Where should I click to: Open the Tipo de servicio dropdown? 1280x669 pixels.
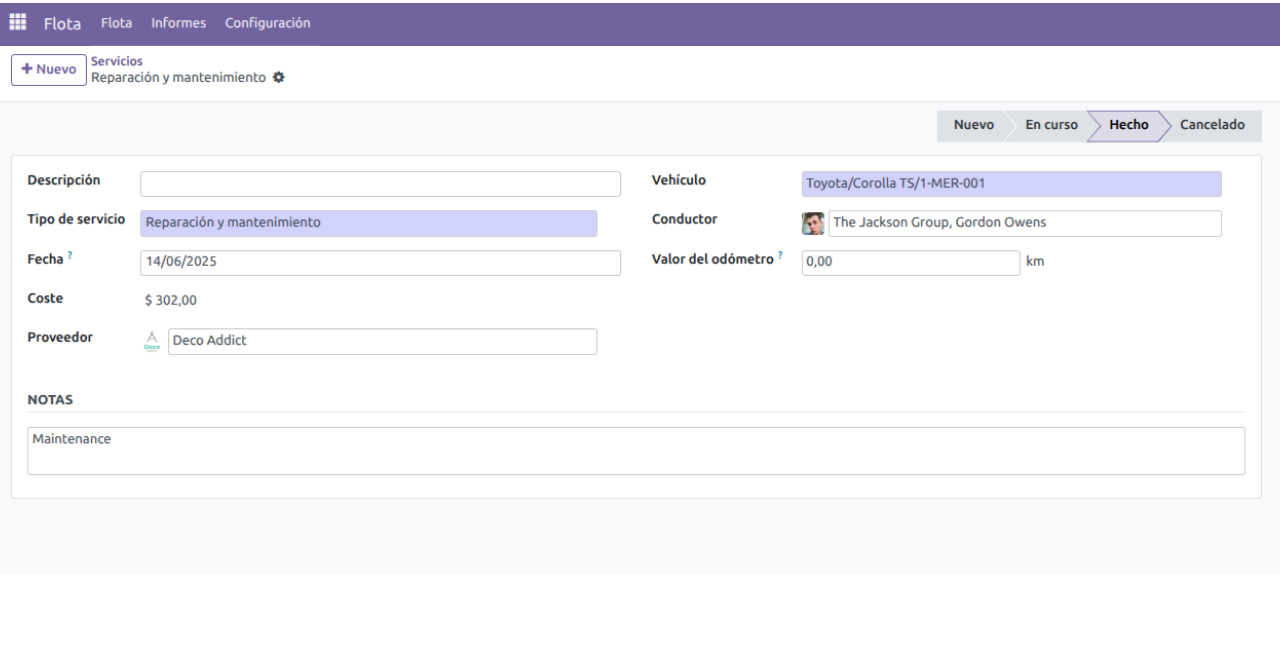(x=368, y=223)
